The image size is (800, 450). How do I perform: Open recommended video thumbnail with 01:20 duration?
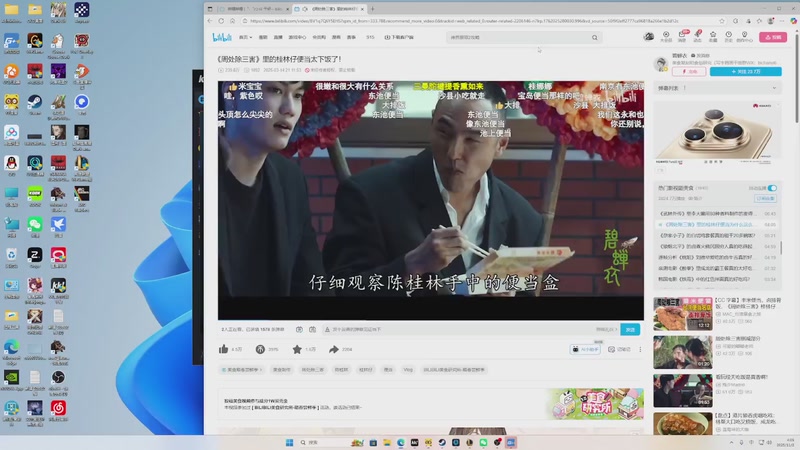(683, 352)
